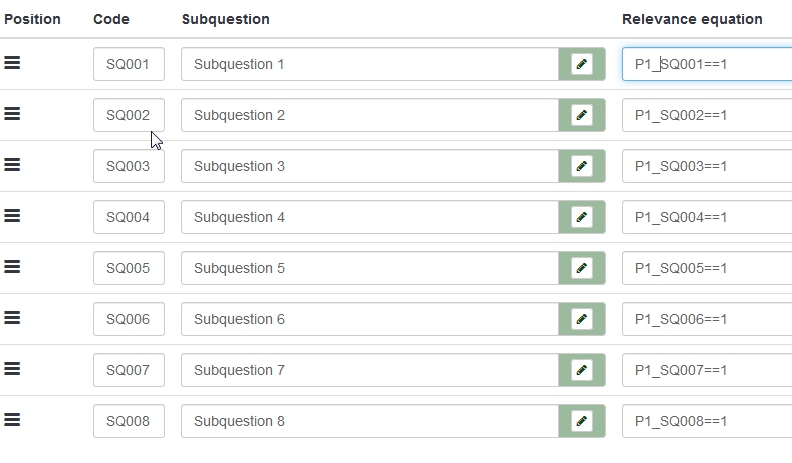Click into the Subquestion 1 text field
Screen dimensions: 792x463
point(369,64)
